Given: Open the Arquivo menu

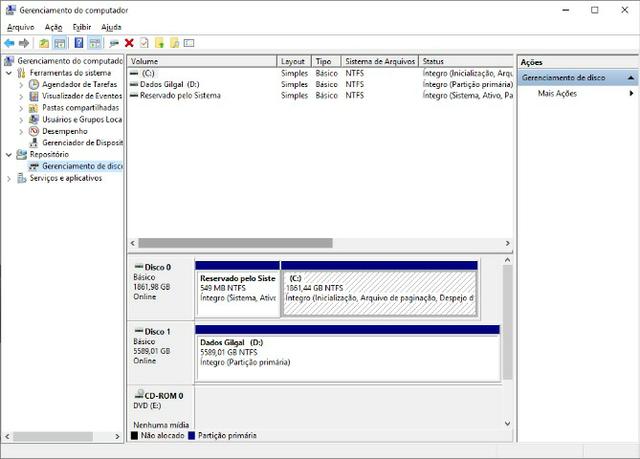Looking at the screenshot, I should pyautogui.click(x=20, y=27).
